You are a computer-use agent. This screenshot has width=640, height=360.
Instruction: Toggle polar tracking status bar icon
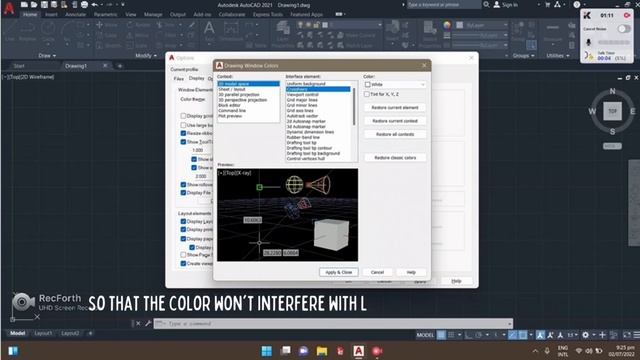point(479,335)
